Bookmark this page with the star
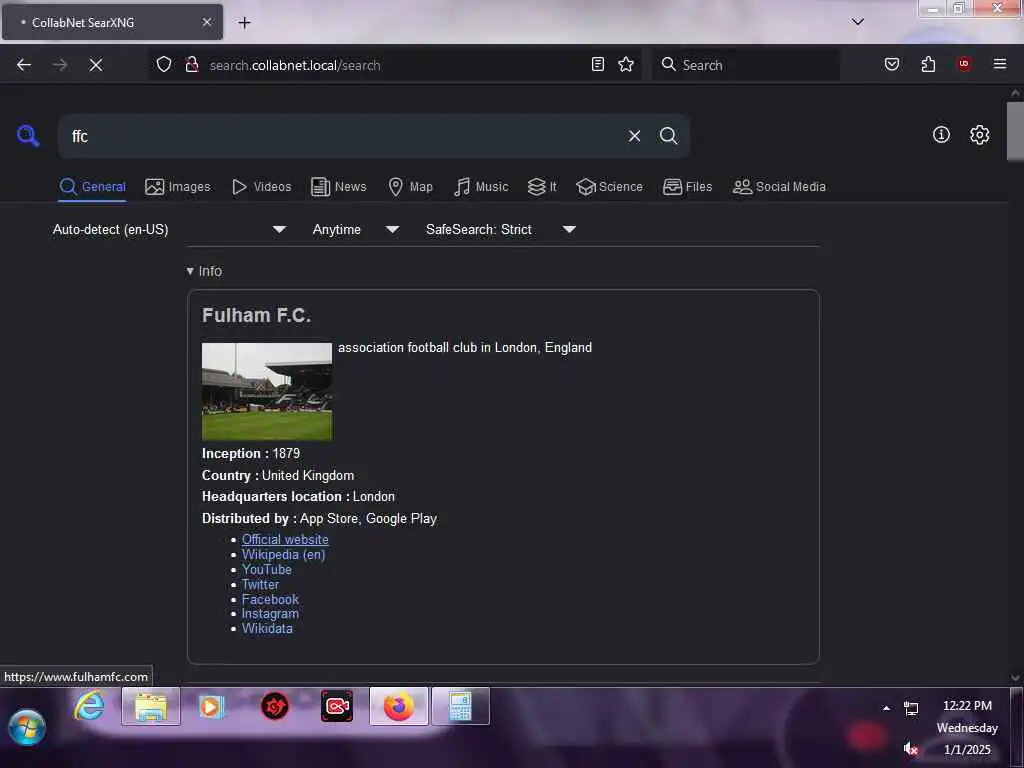This screenshot has height=768, width=1024. click(x=626, y=64)
